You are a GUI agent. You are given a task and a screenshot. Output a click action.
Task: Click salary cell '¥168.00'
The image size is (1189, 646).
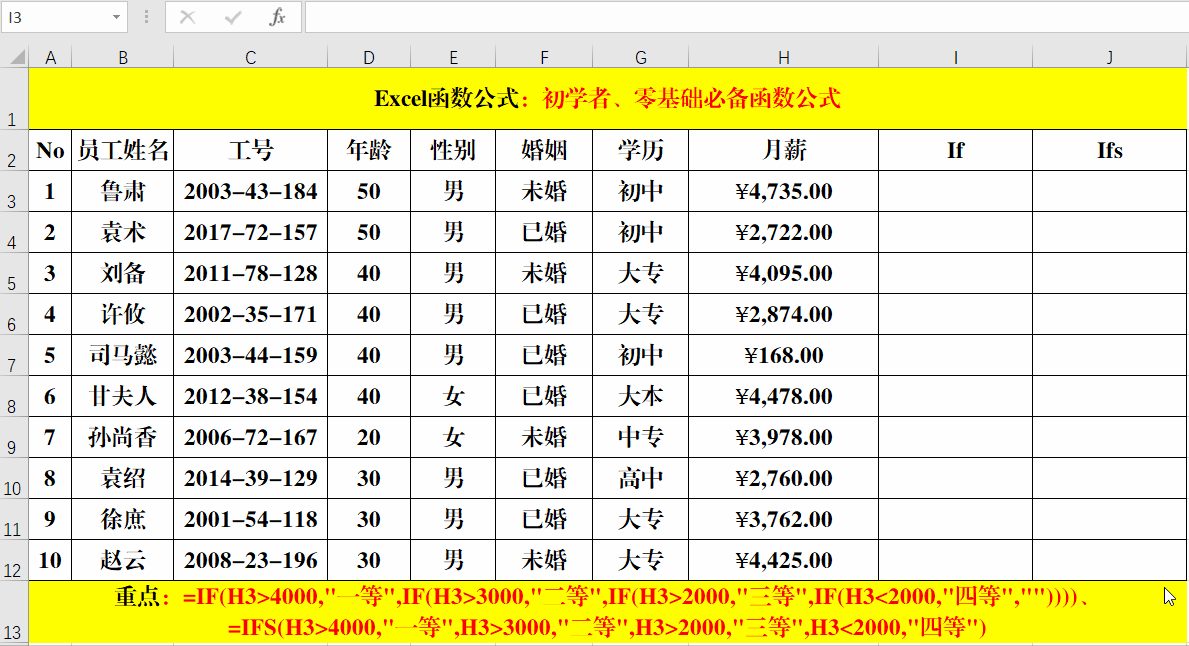coord(783,355)
